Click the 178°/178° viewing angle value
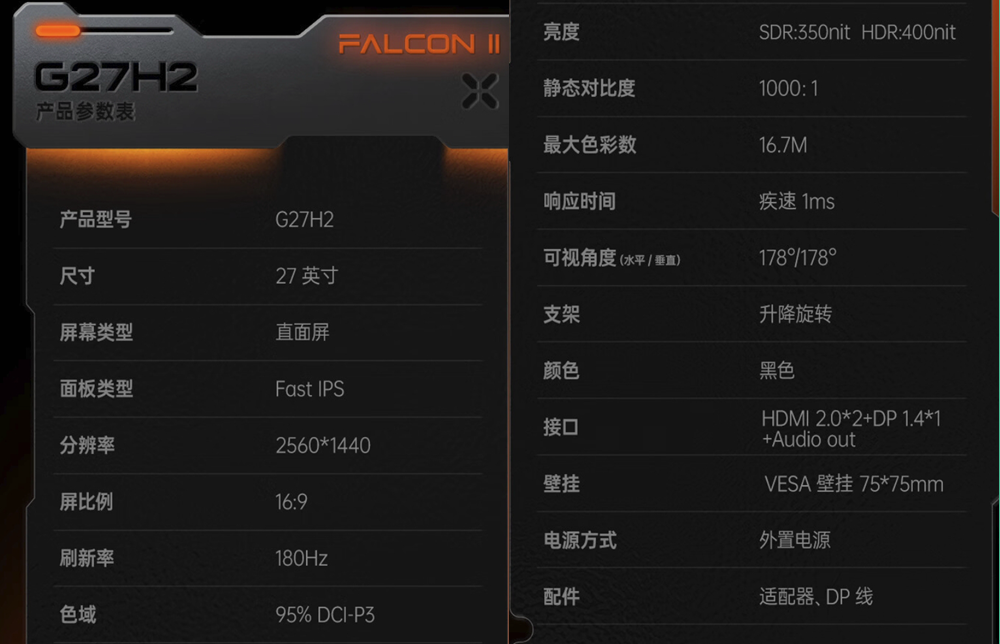This screenshot has height=644, width=1000. point(797,258)
